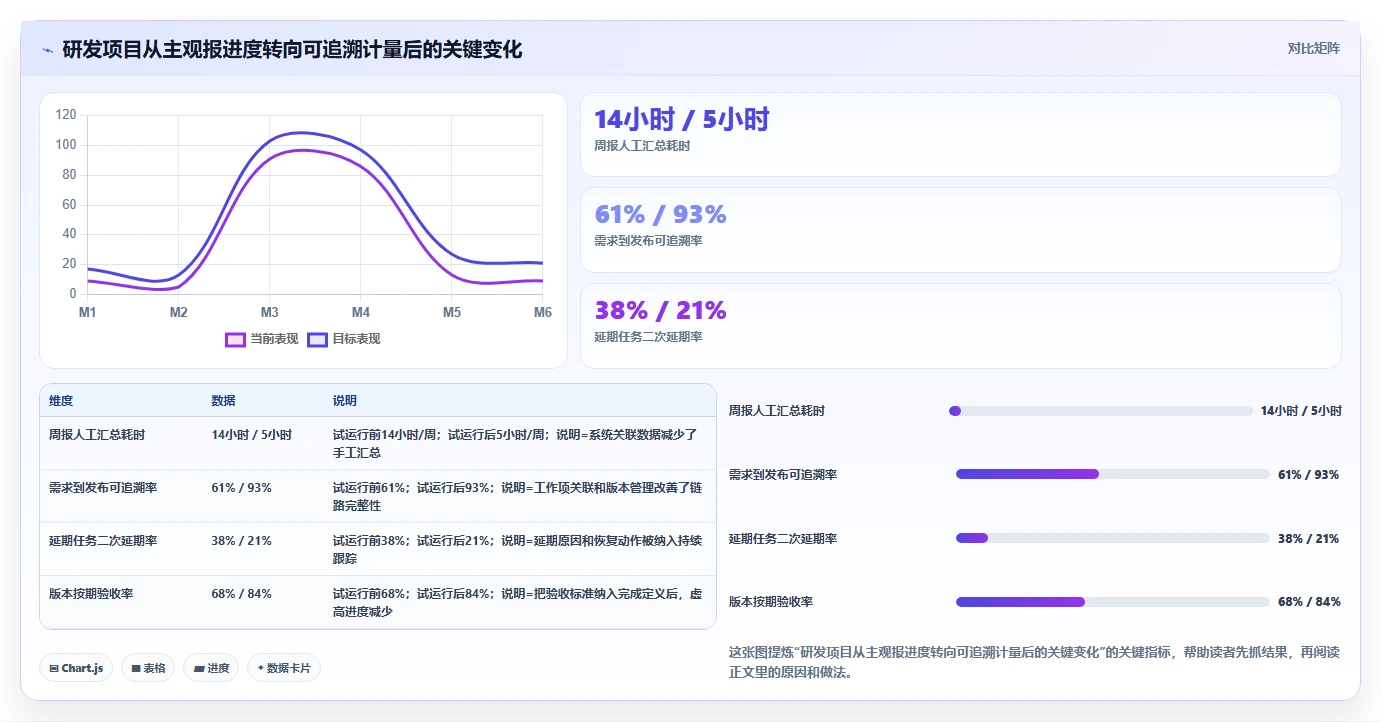
Task: Click the 版本按期验收率 progress row label
Action: click(771, 602)
